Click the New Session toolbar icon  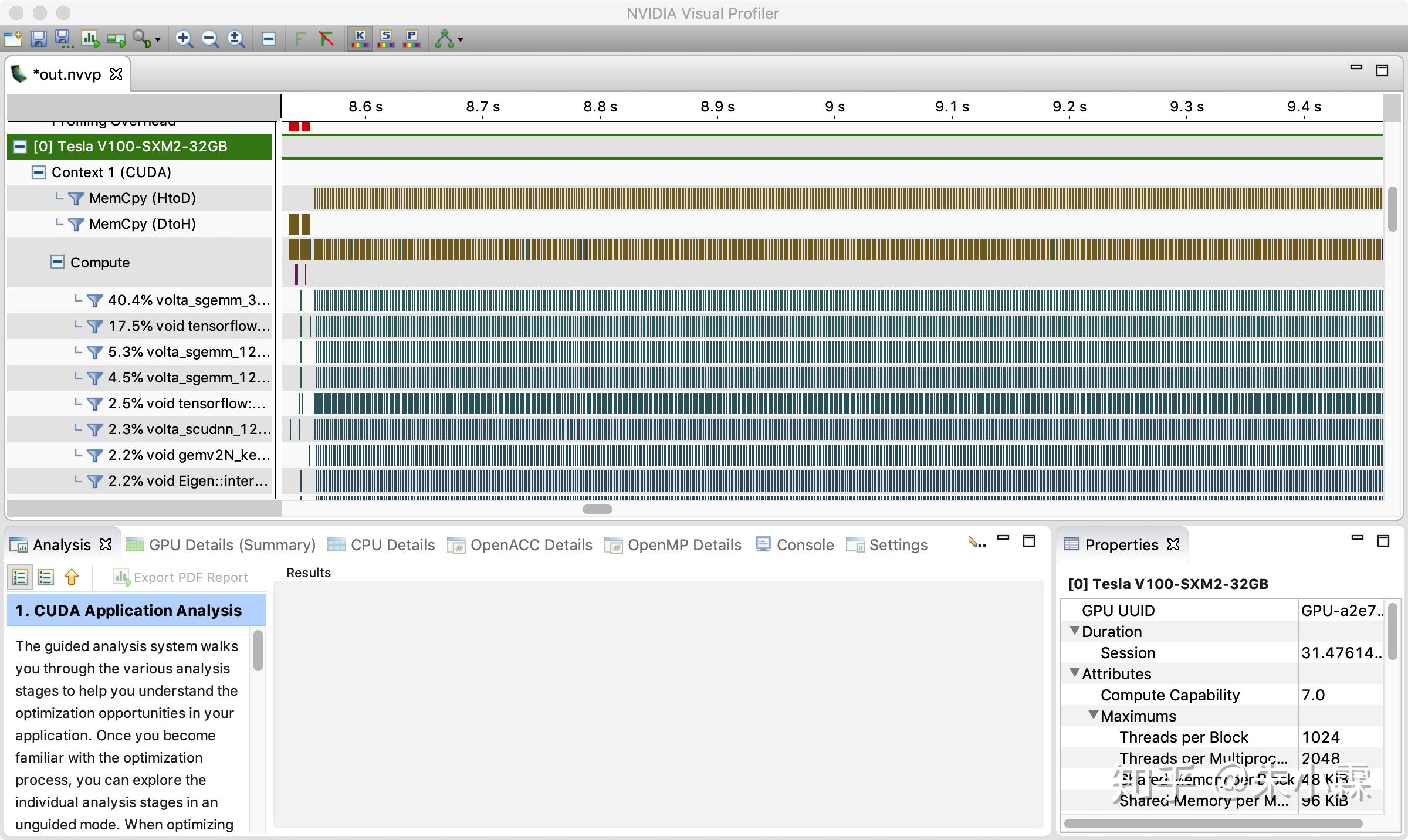point(12,39)
